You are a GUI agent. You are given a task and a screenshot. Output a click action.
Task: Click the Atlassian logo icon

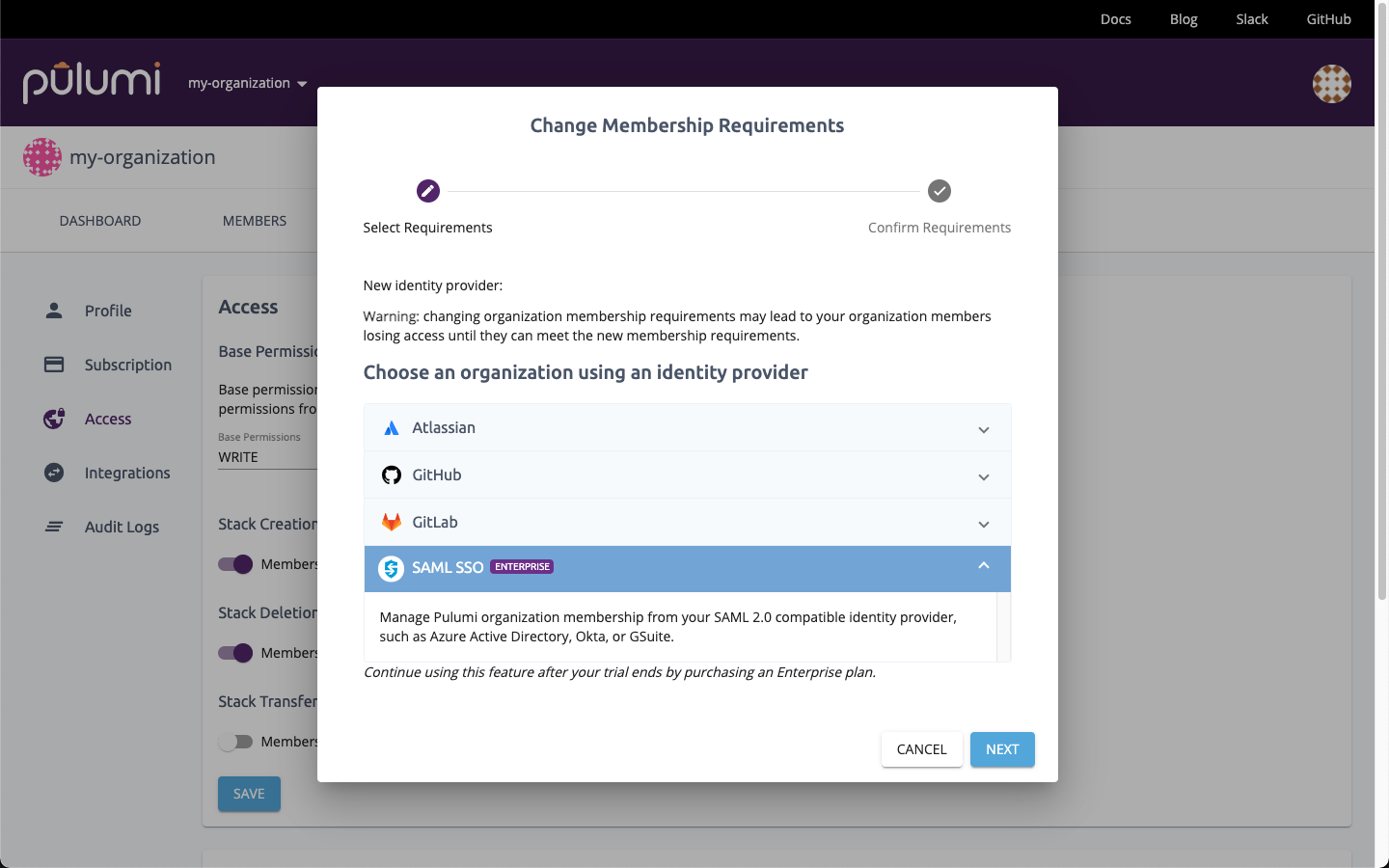tap(391, 428)
